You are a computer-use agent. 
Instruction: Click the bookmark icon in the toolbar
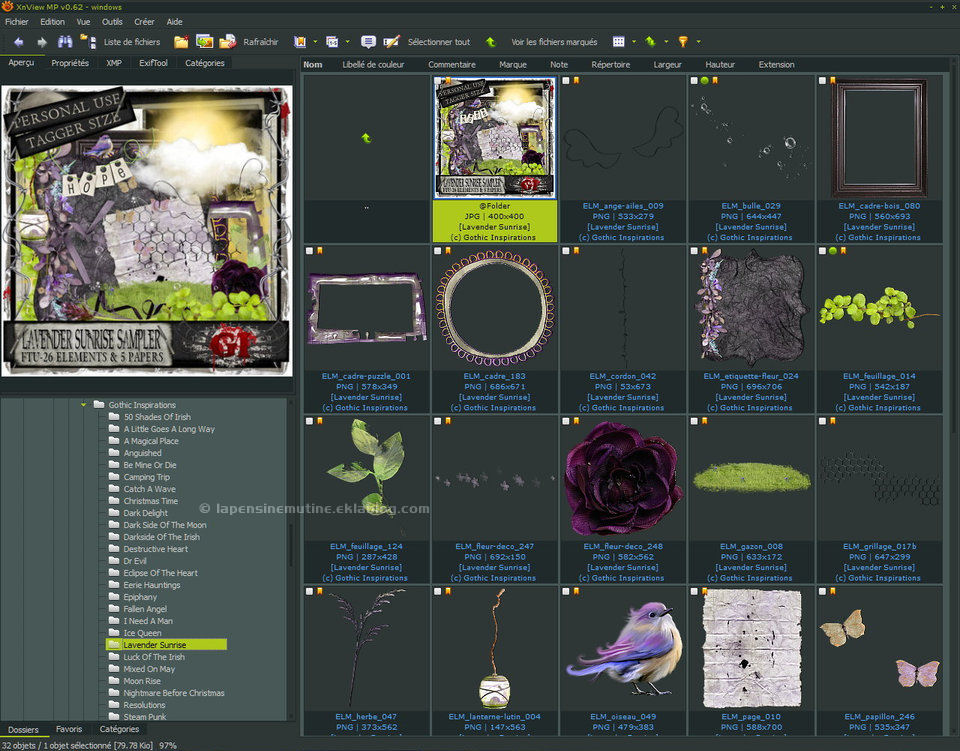[300, 42]
